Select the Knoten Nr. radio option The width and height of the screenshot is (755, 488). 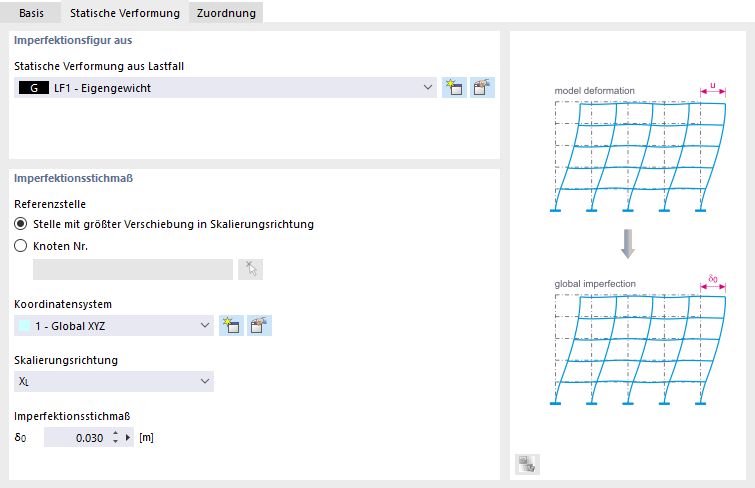click(21, 246)
